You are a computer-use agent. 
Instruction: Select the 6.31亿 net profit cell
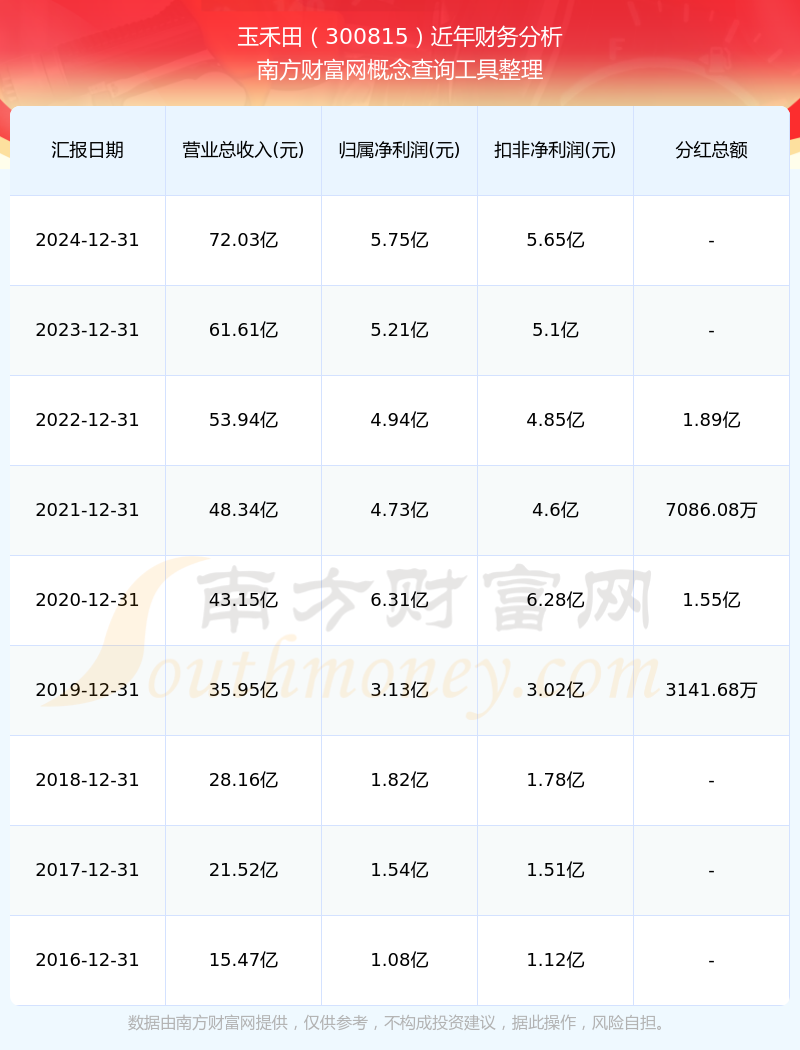(x=400, y=601)
